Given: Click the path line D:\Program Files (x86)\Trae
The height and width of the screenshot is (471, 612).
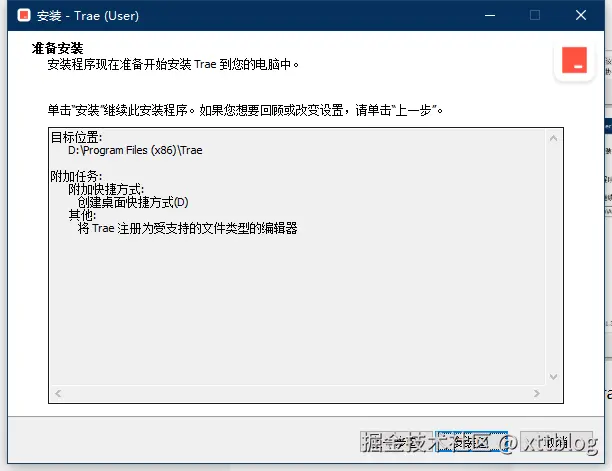Looking at the screenshot, I should pos(135,150).
